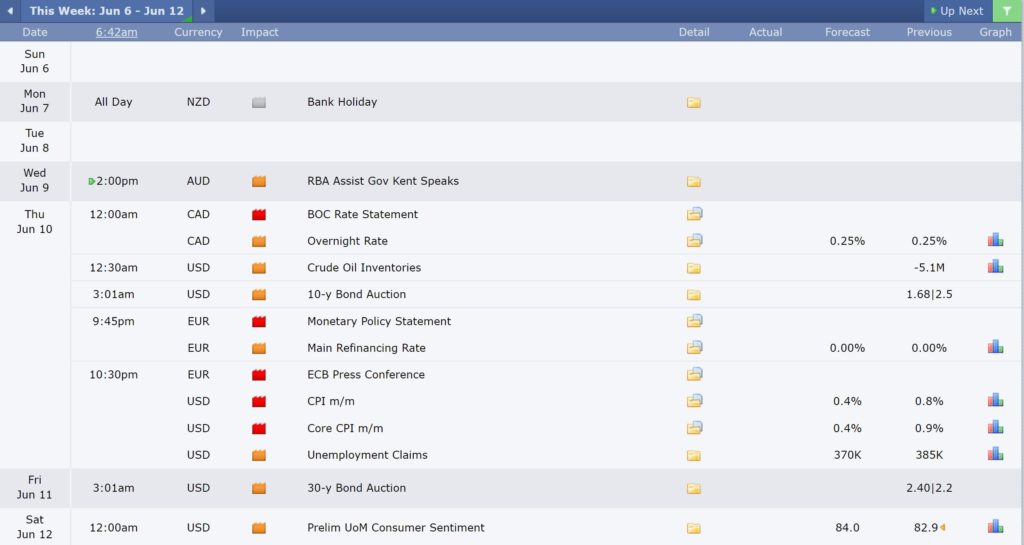Viewport: 1024px width, 545px height.
Task: Show graph for CPI m/m
Action: pyautogui.click(x=995, y=400)
